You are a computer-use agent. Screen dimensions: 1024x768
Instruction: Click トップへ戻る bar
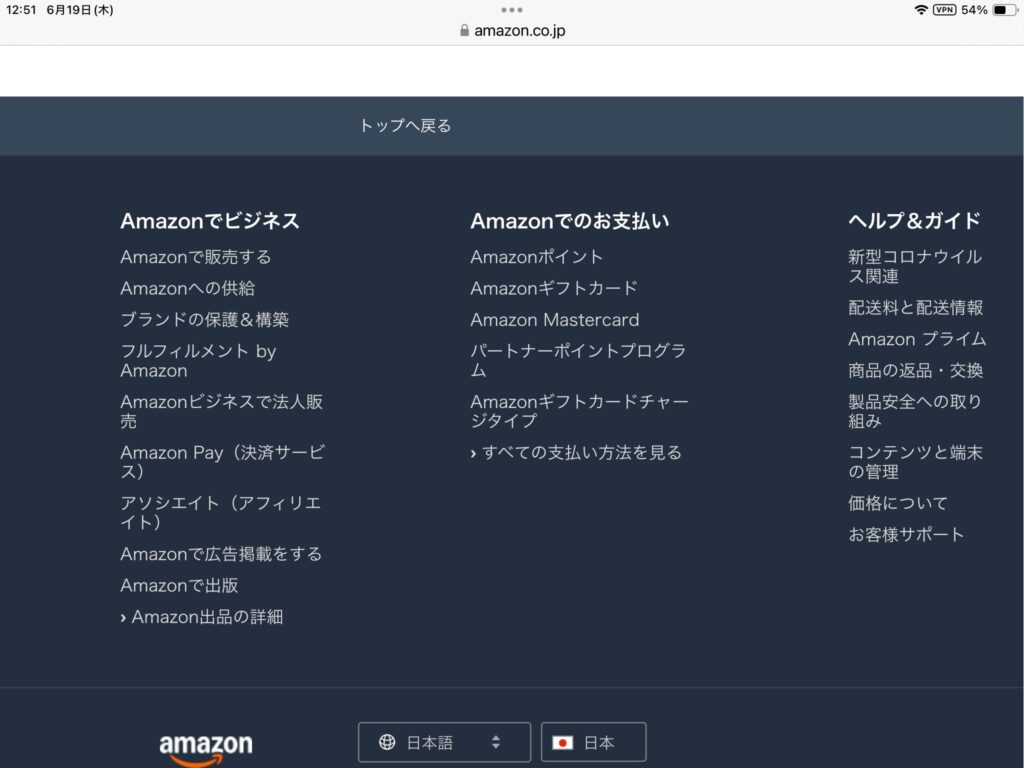click(x=512, y=125)
